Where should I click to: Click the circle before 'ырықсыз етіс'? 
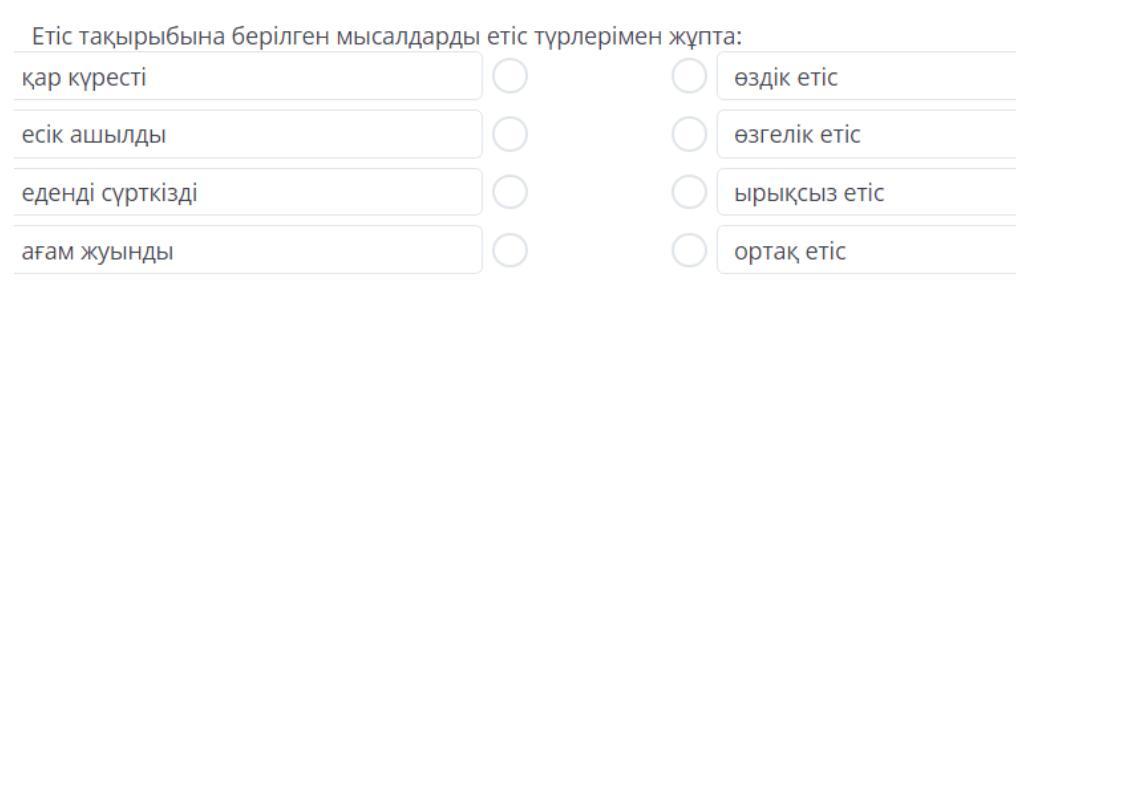[689, 192]
